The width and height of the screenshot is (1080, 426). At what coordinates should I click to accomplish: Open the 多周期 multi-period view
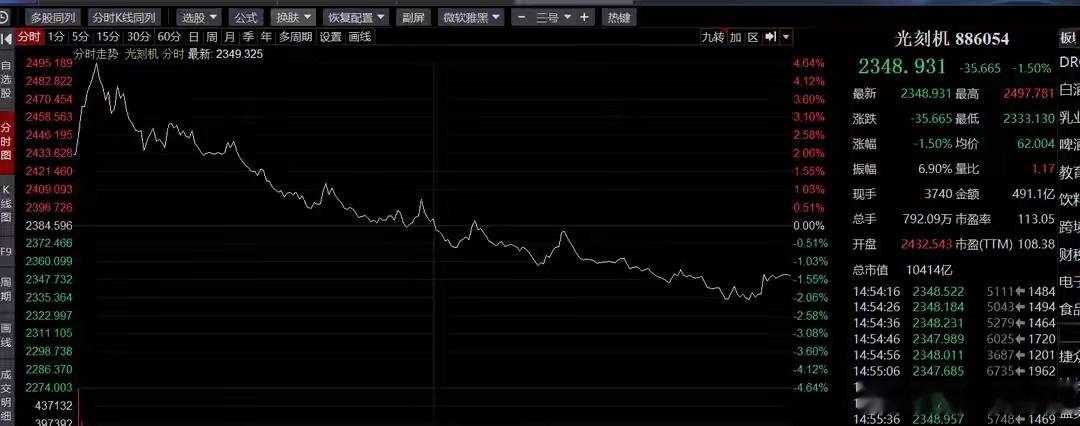click(x=295, y=37)
